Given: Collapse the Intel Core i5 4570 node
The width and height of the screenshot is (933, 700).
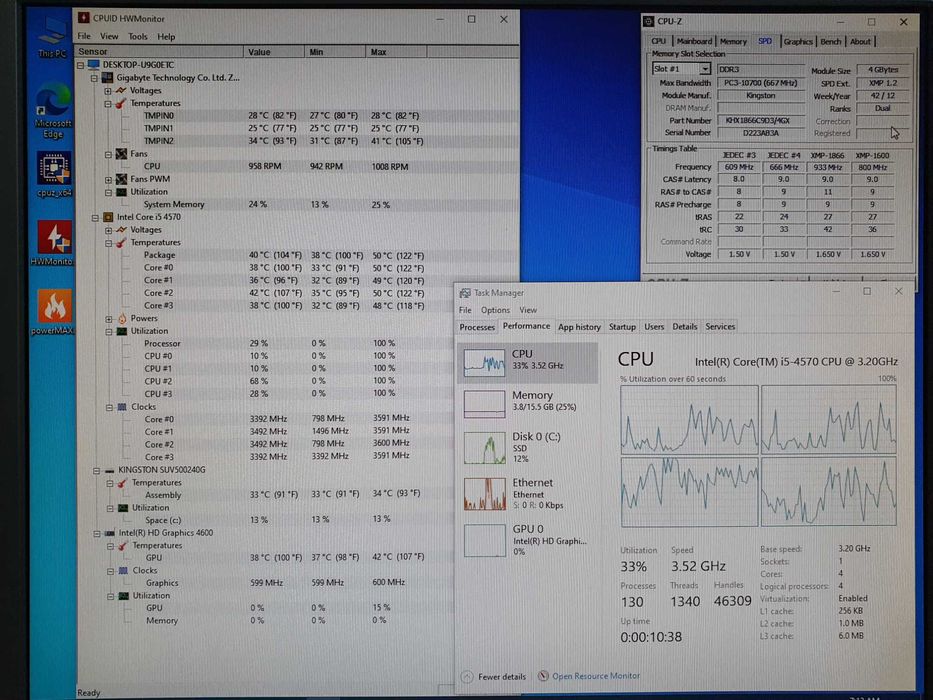Looking at the screenshot, I should [x=95, y=217].
